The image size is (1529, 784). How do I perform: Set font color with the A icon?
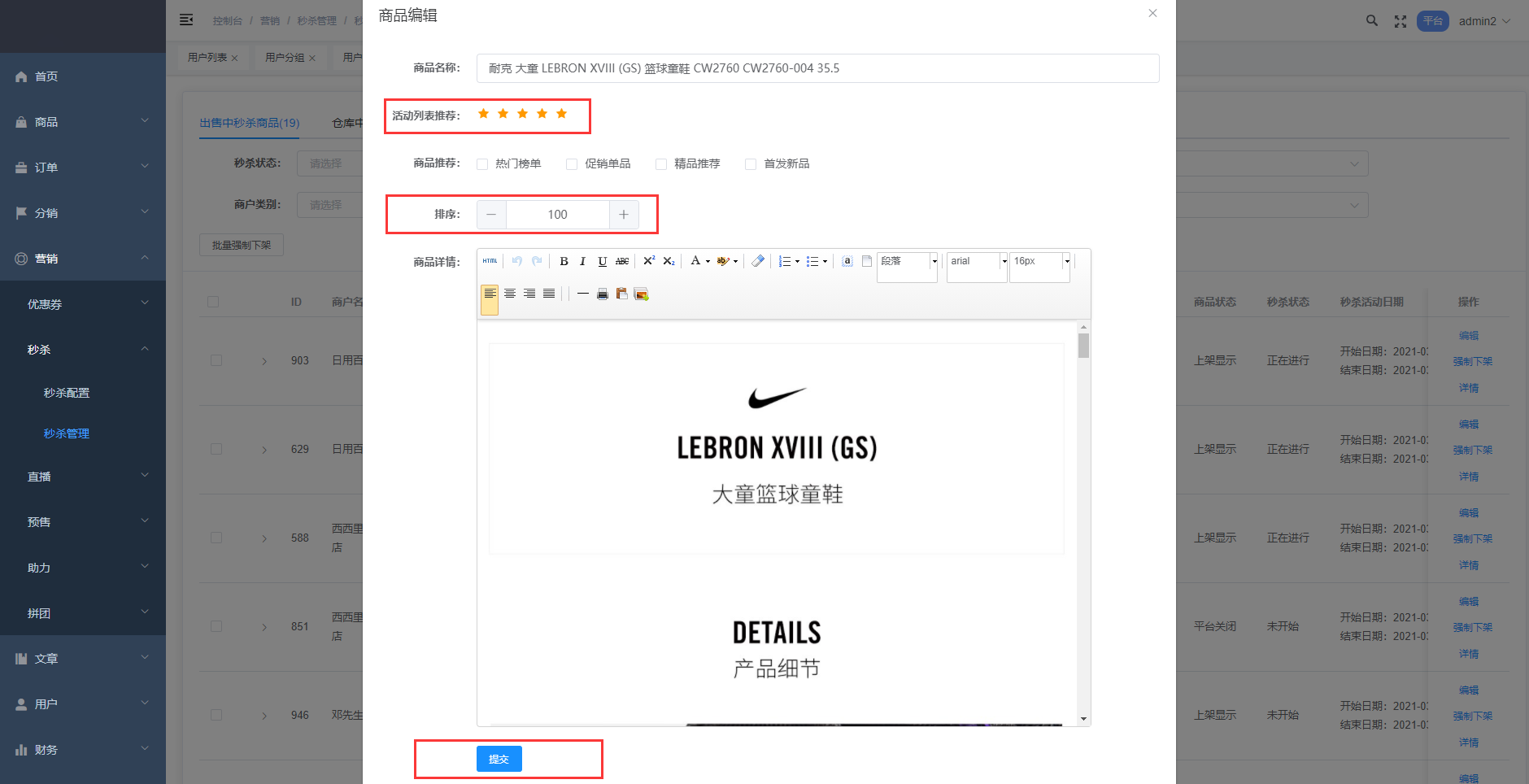pyautogui.click(x=695, y=261)
